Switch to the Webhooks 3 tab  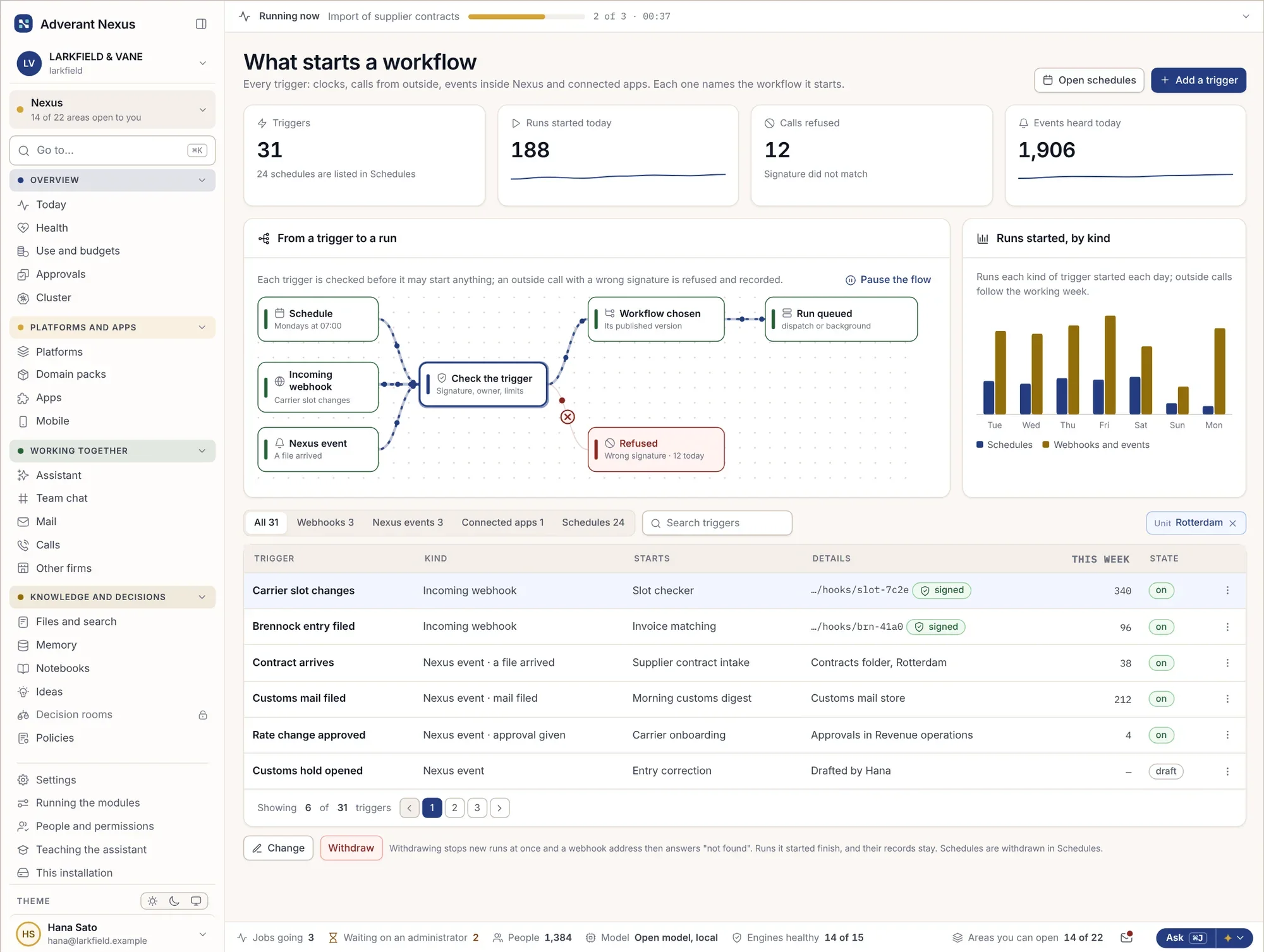tap(325, 522)
